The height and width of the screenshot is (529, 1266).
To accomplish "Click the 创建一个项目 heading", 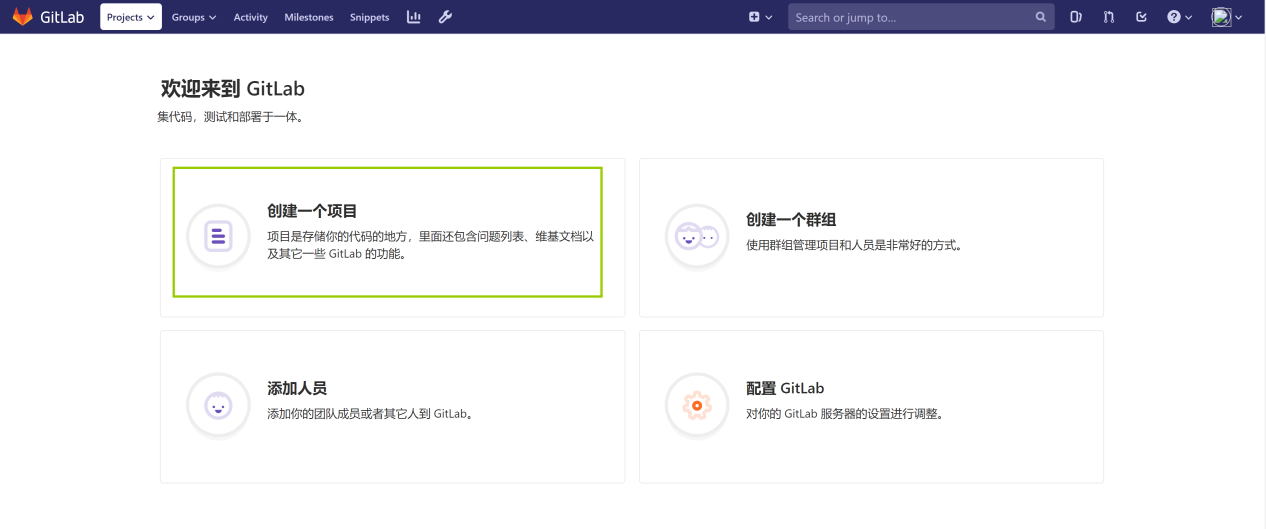I will pyautogui.click(x=312, y=211).
